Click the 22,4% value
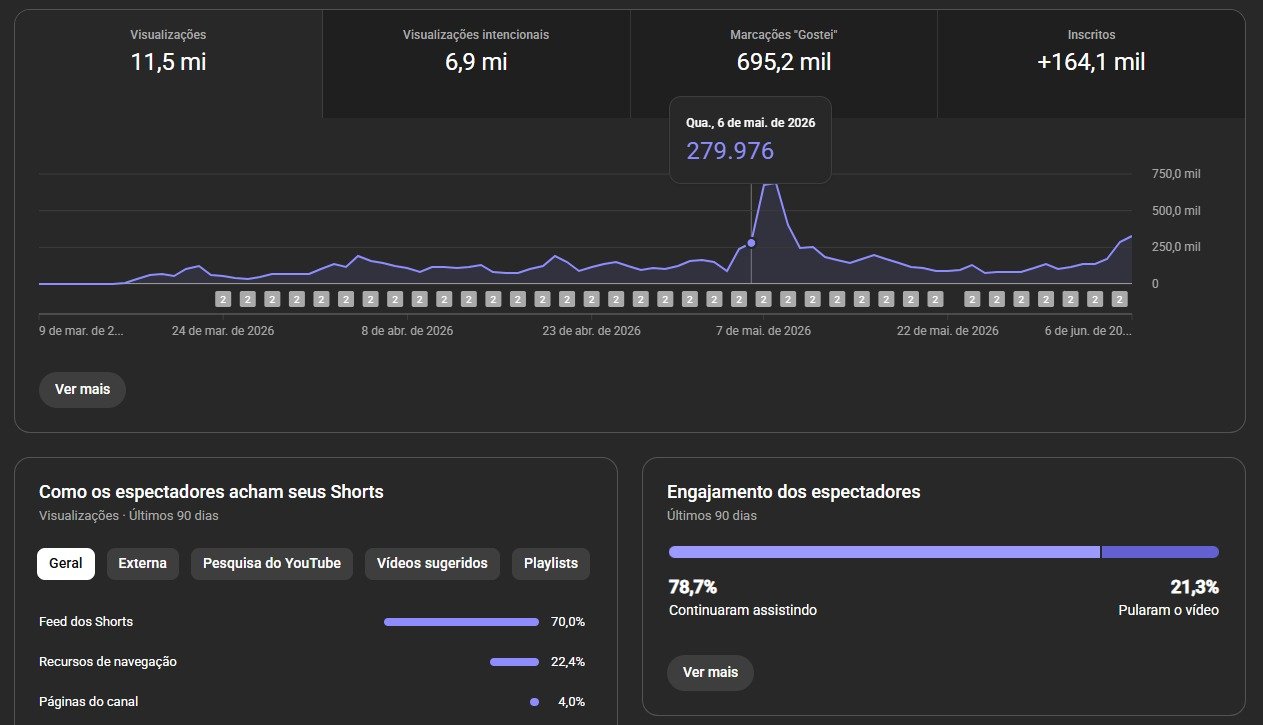This screenshot has width=1263, height=725. [568, 662]
